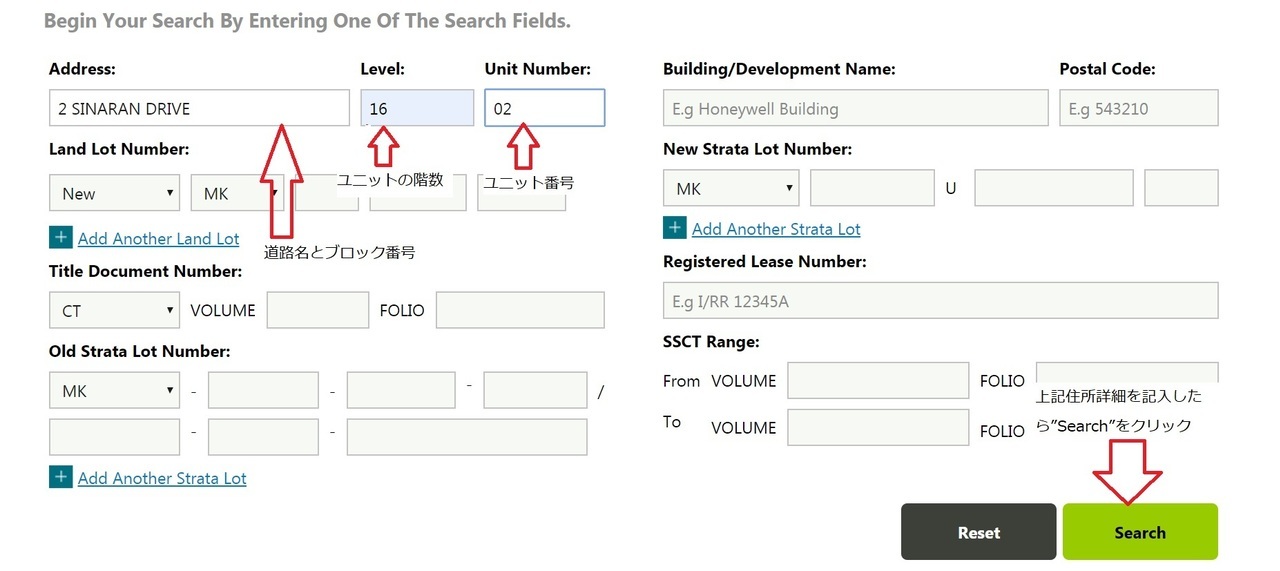Open the Title Document 'CT' dropdown

[x=115, y=310]
